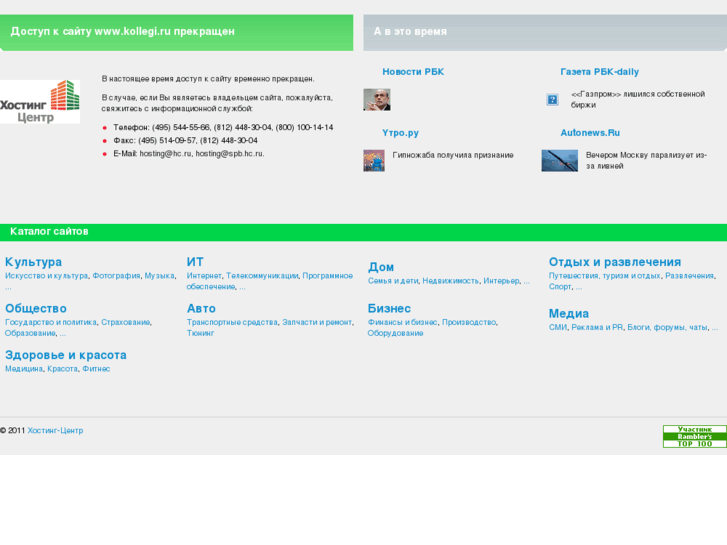Open the Телекоммуникации subcategory link

point(262,276)
